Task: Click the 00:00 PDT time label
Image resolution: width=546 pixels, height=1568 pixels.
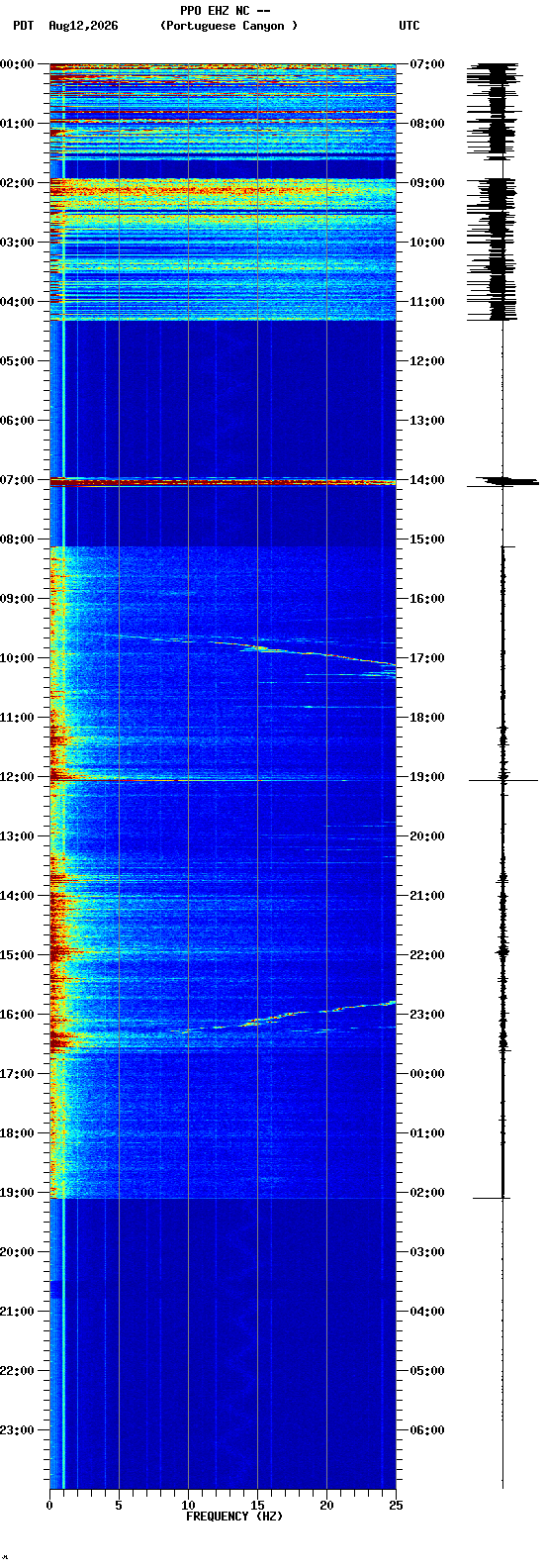Action: tap(17, 64)
